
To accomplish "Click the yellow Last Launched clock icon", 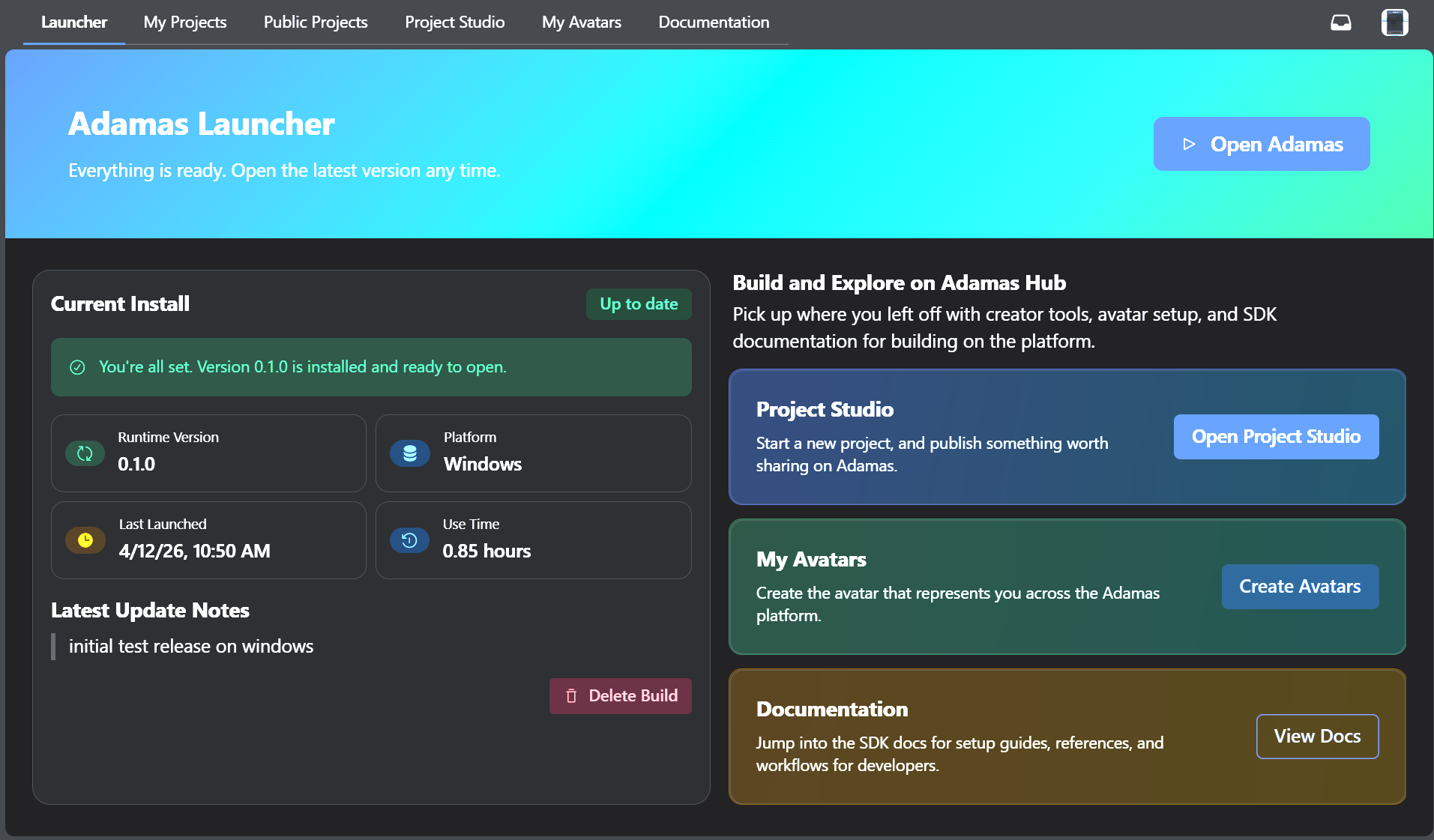I will tap(85, 540).
